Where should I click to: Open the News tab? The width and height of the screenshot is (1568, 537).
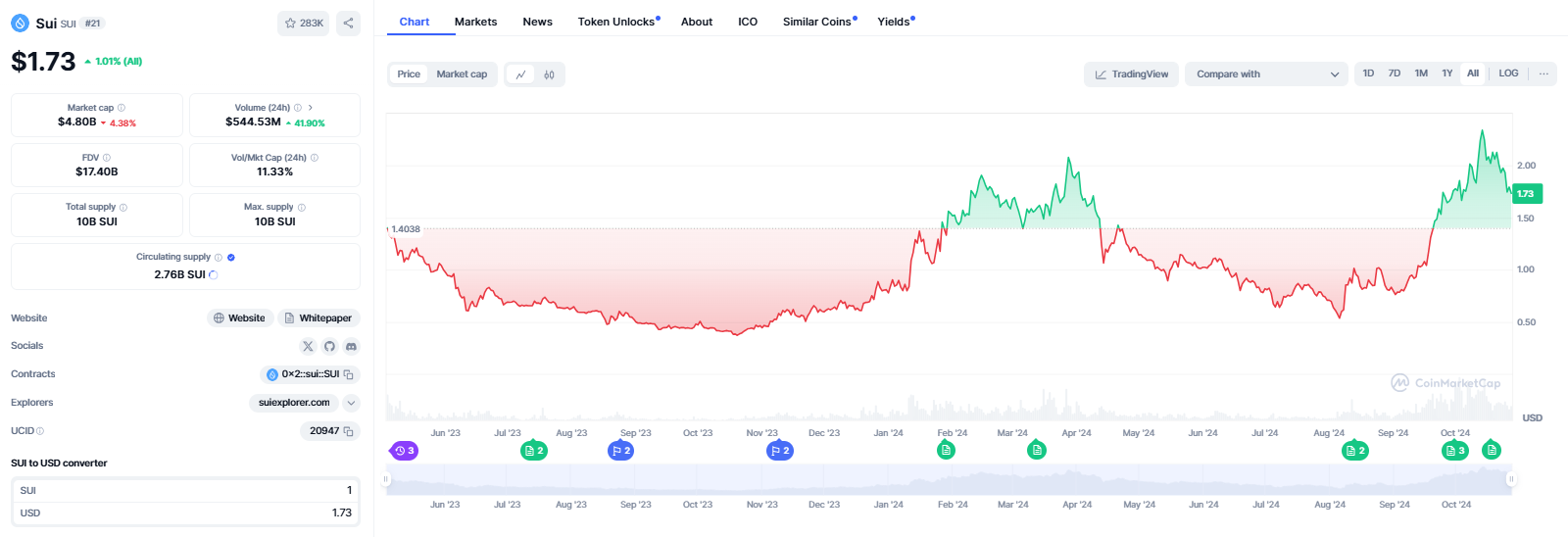(x=537, y=22)
